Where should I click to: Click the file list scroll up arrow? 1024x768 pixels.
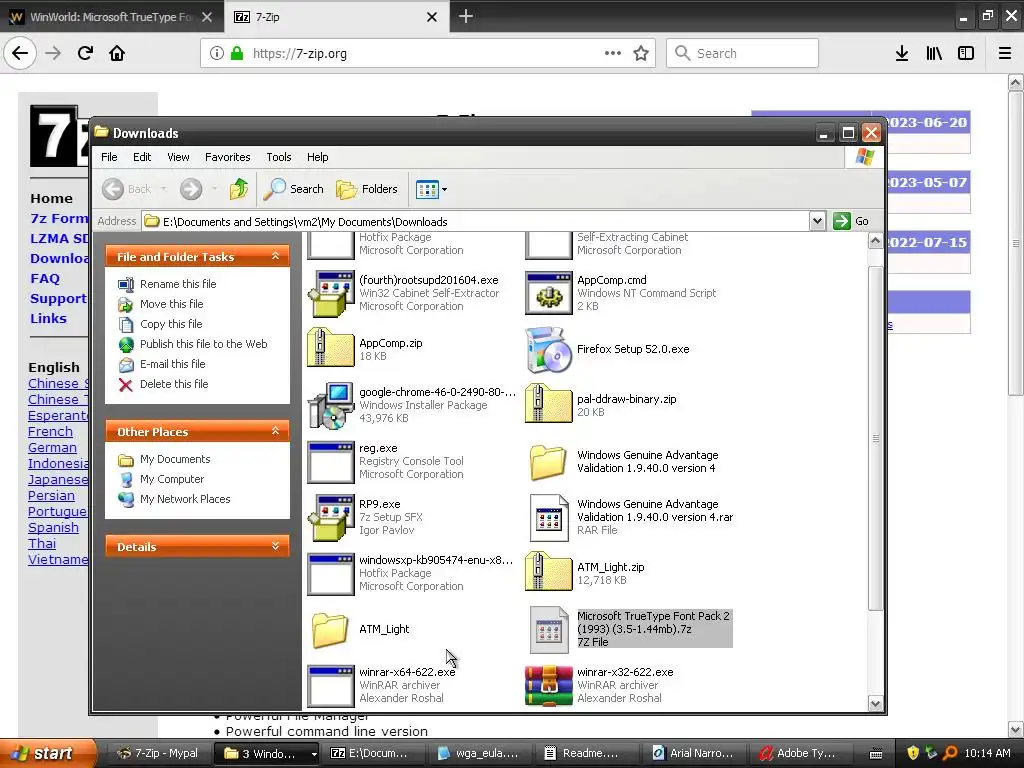click(x=876, y=241)
